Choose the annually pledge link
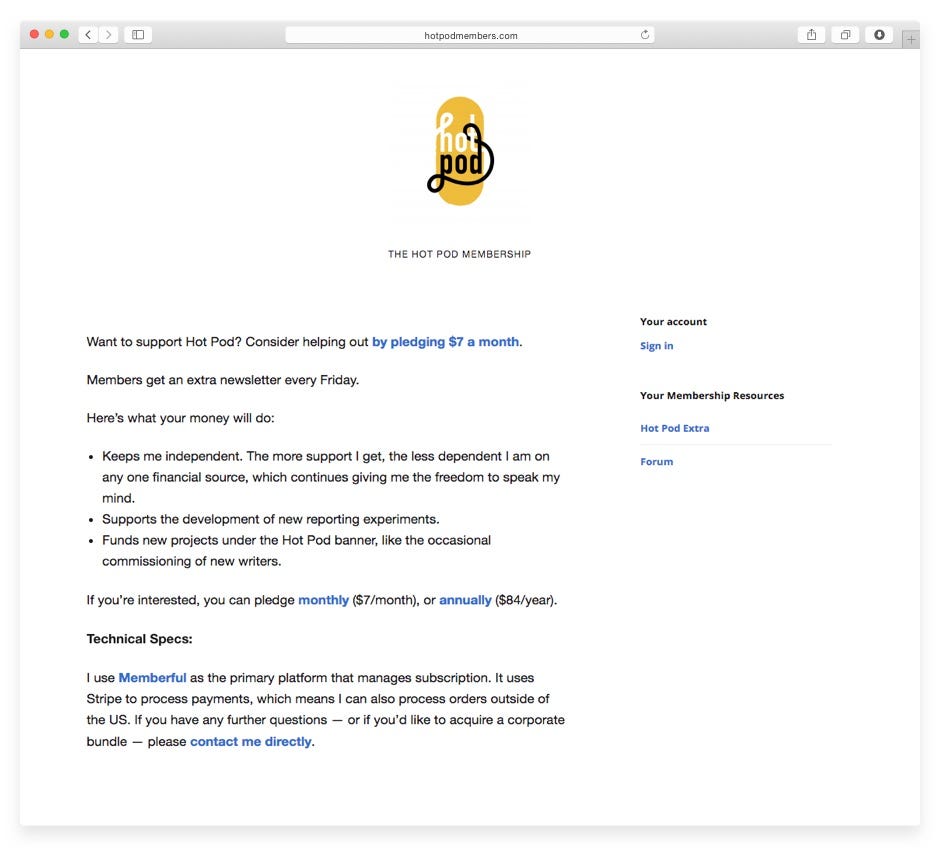Viewport: 940px width, 866px height. coord(465,600)
